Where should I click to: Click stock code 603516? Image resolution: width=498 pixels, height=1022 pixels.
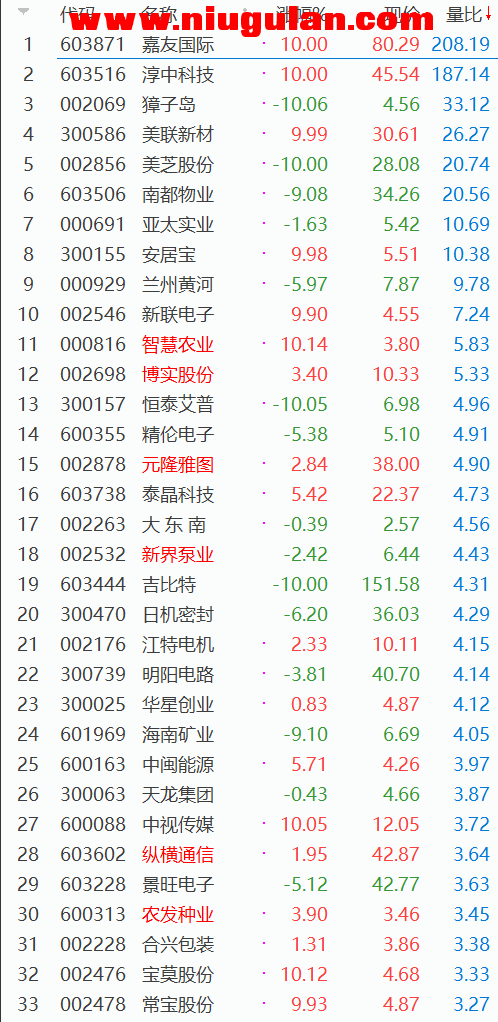click(x=93, y=75)
